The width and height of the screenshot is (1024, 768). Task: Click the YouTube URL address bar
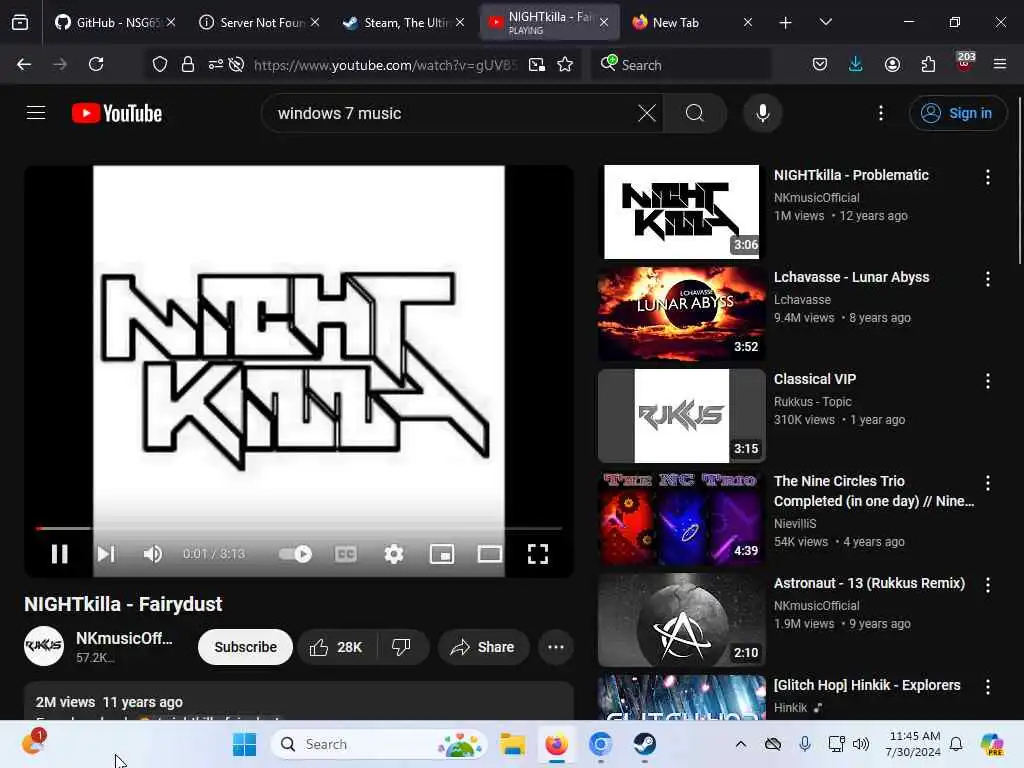point(385,65)
